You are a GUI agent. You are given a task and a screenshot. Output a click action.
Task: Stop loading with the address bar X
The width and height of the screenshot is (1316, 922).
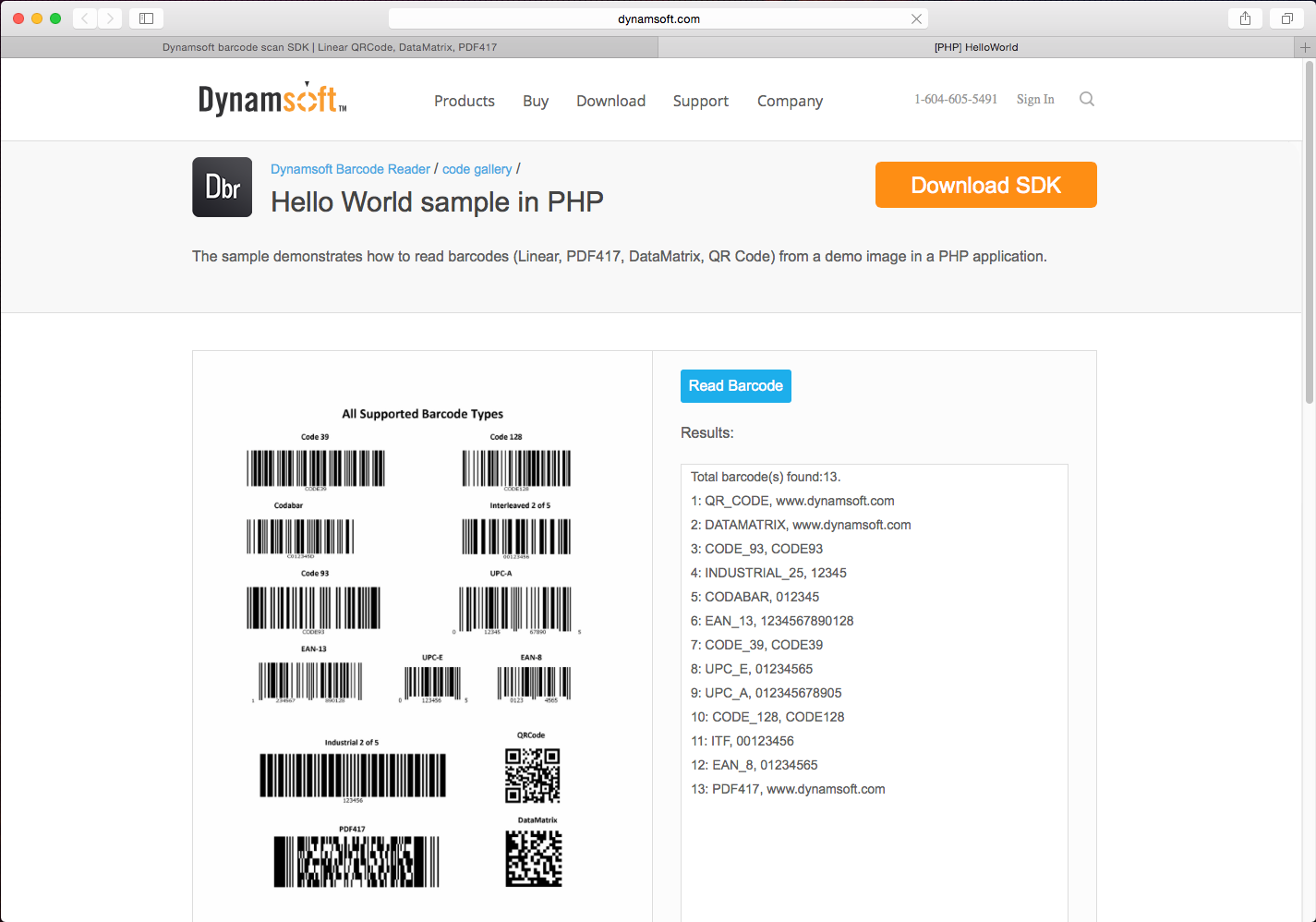(916, 18)
